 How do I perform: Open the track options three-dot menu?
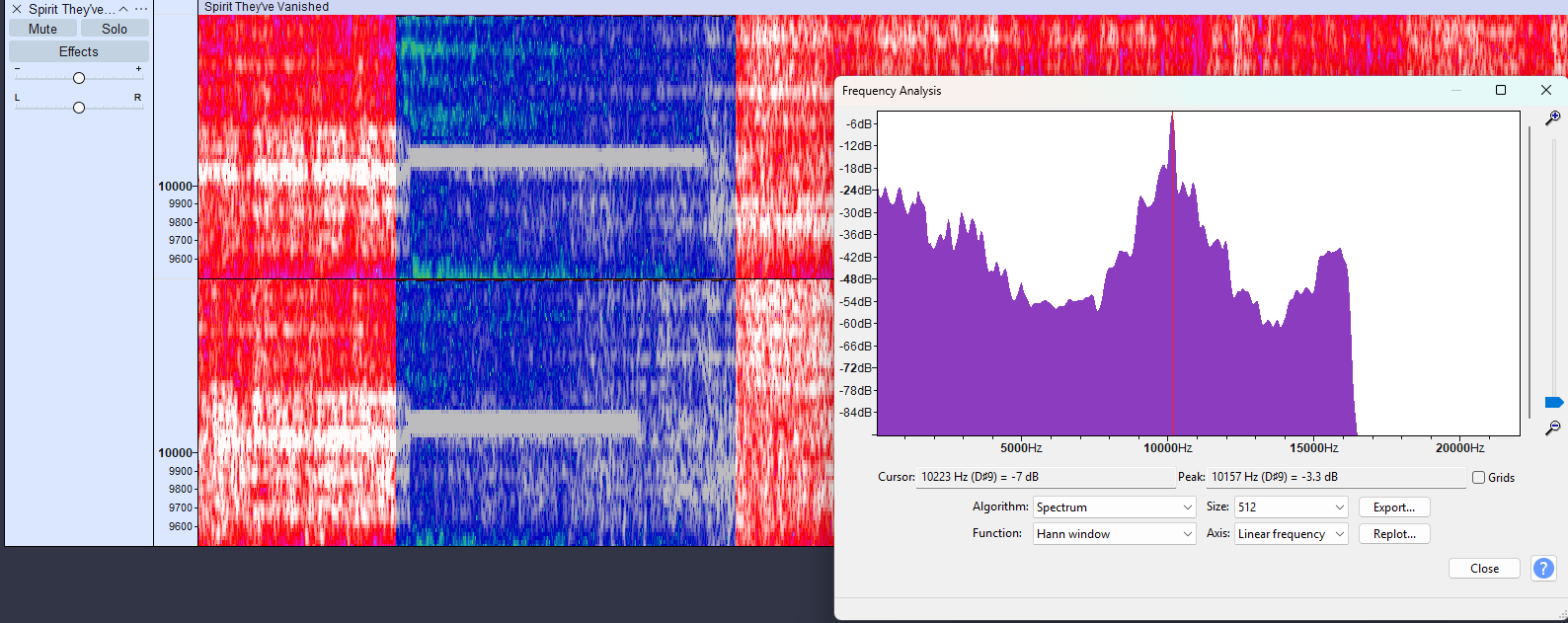click(x=141, y=9)
